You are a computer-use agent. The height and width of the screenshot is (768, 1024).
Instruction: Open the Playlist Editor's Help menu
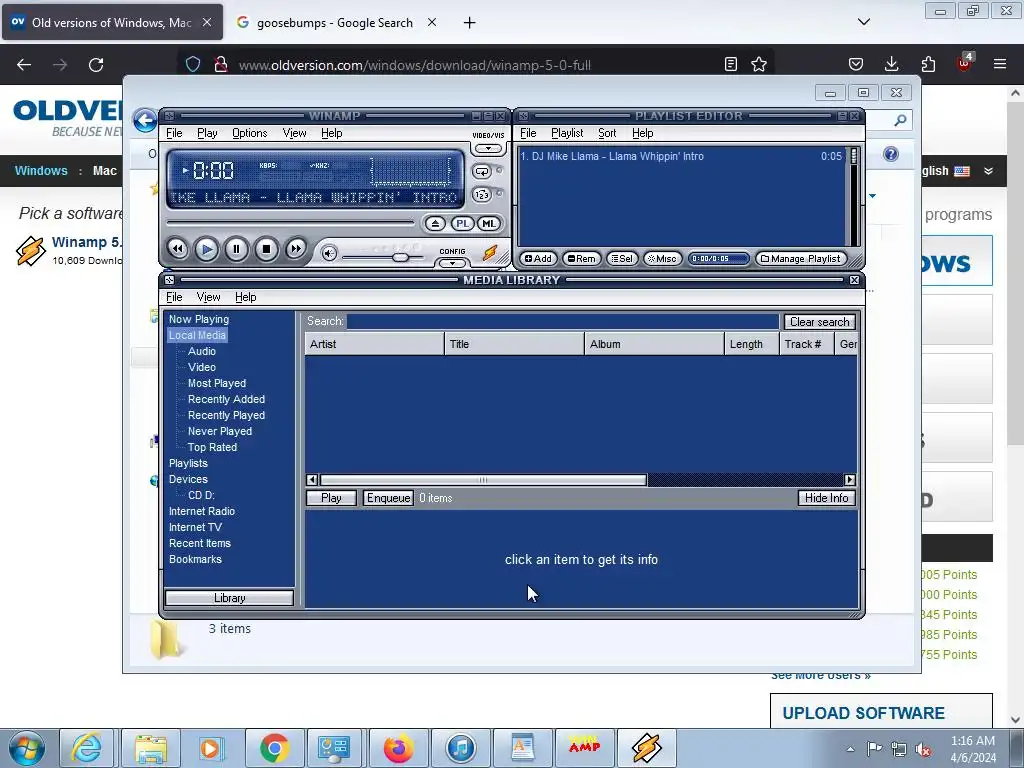pyautogui.click(x=643, y=133)
